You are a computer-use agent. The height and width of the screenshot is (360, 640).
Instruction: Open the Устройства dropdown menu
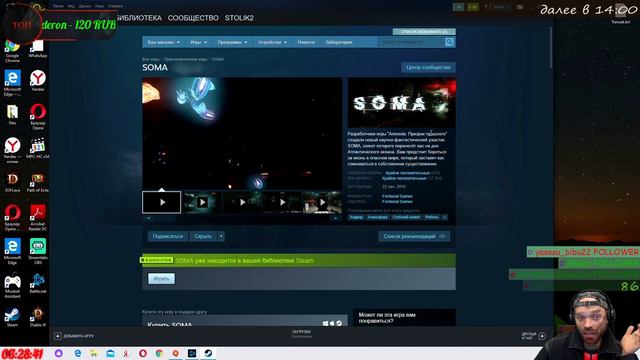[272, 42]
